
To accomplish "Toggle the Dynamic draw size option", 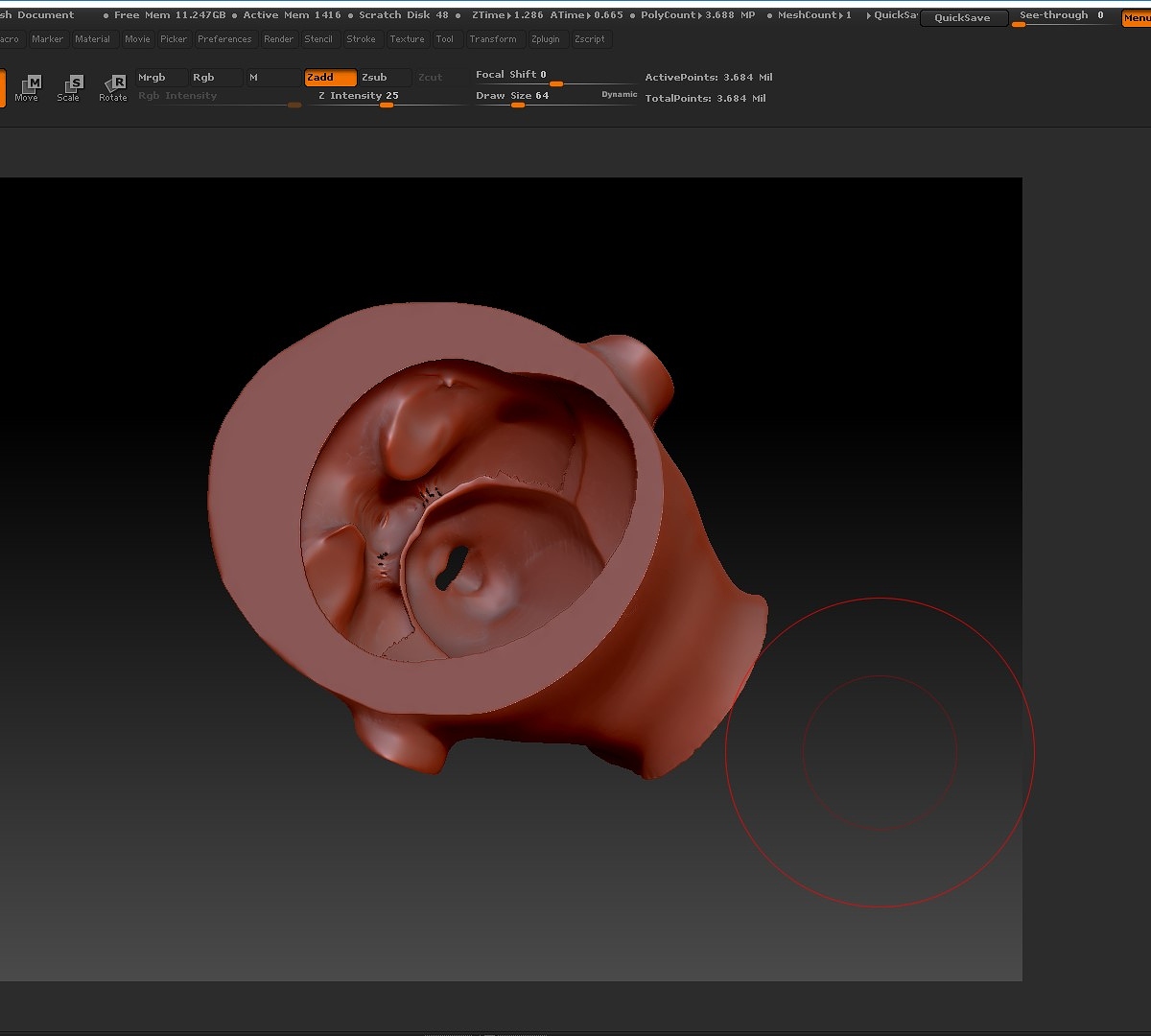I will tap(620, 95).
